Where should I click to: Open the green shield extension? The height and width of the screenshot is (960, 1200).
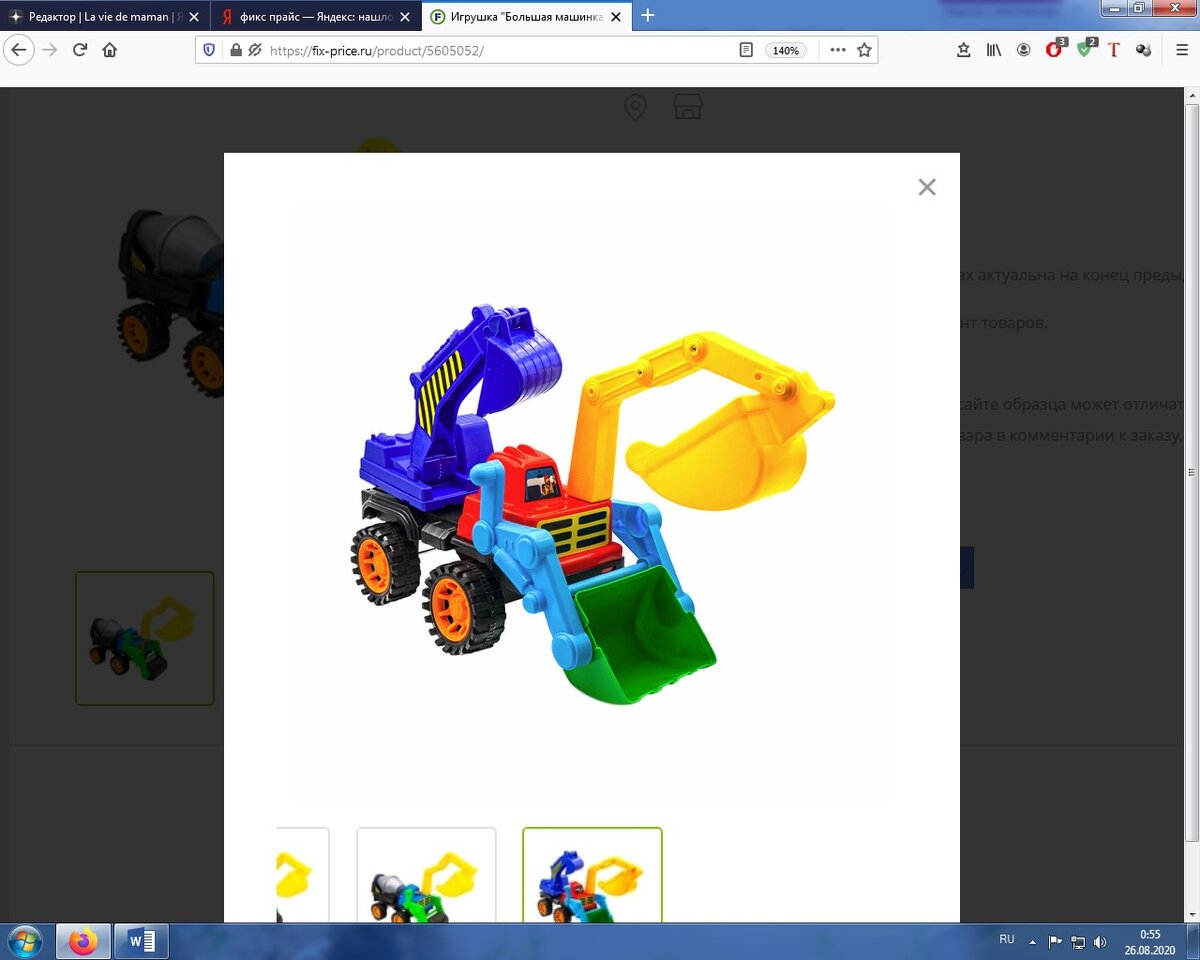coord(1086,49)
